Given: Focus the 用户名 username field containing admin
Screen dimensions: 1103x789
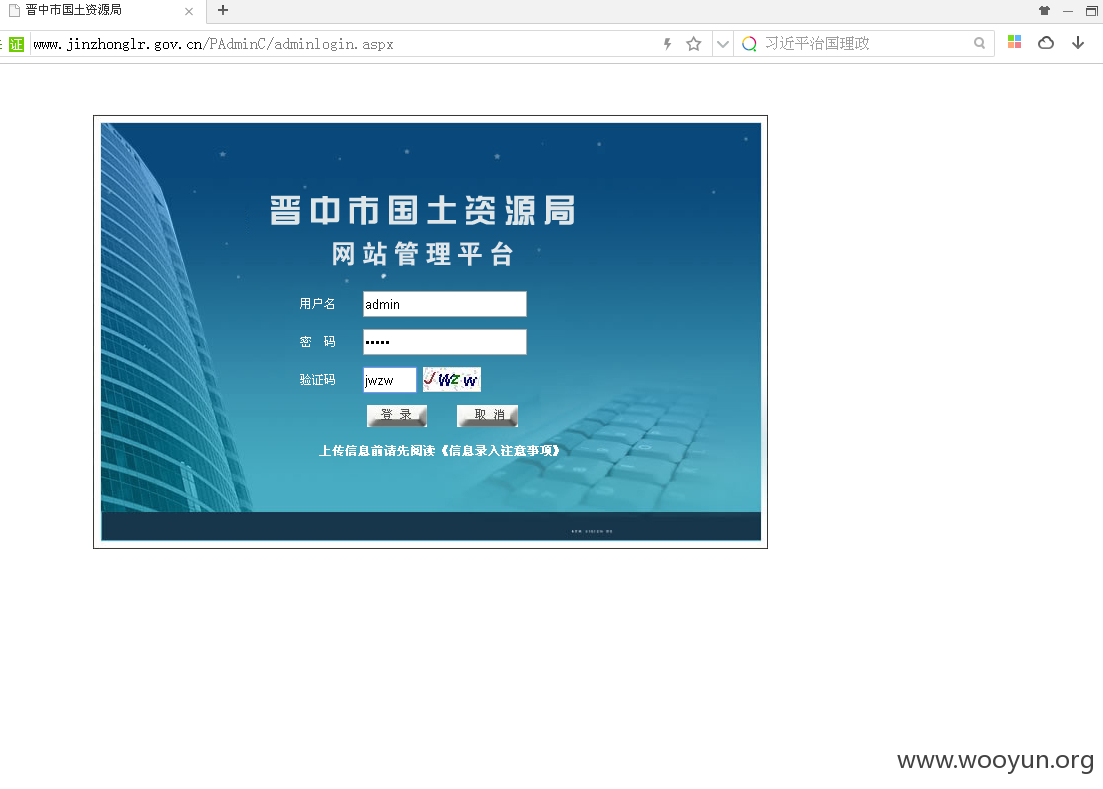Looking at the screenshot, I should click(x=445, y=304).
